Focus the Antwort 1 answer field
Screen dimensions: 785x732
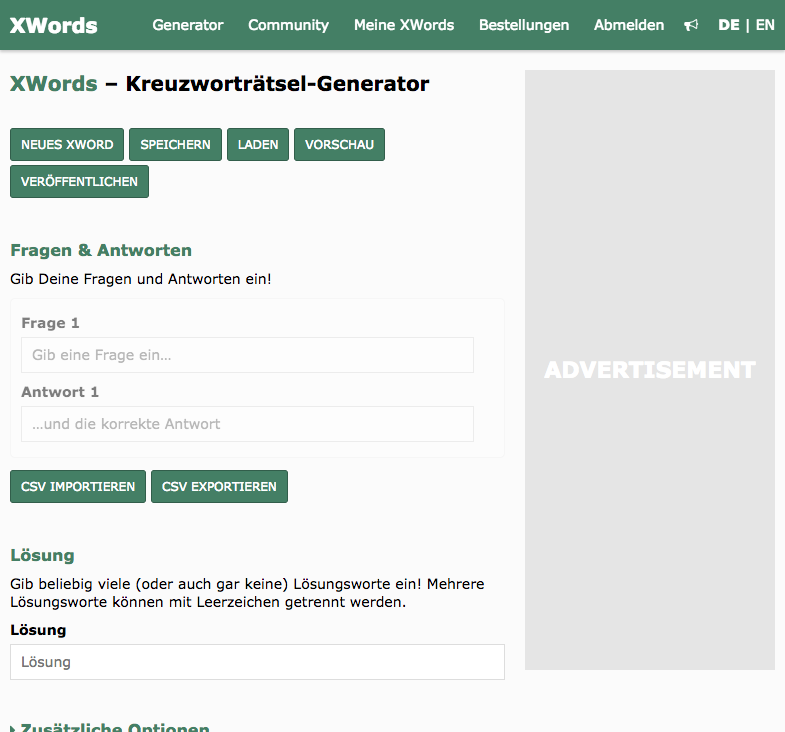pyautogui.click(x=247, y=424)
